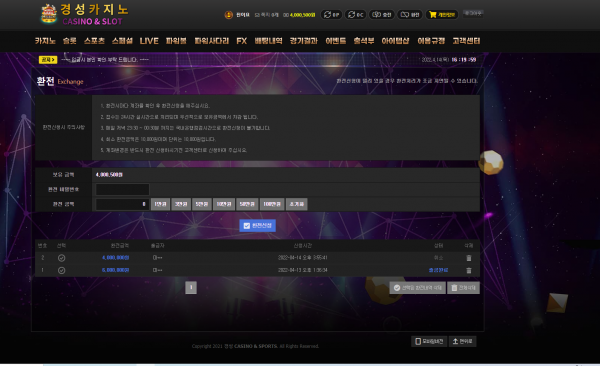The height and width of the screenshot is (366, 600).
Task: Click the blue 환전신청 submit button
Action: tap(258, 225)
